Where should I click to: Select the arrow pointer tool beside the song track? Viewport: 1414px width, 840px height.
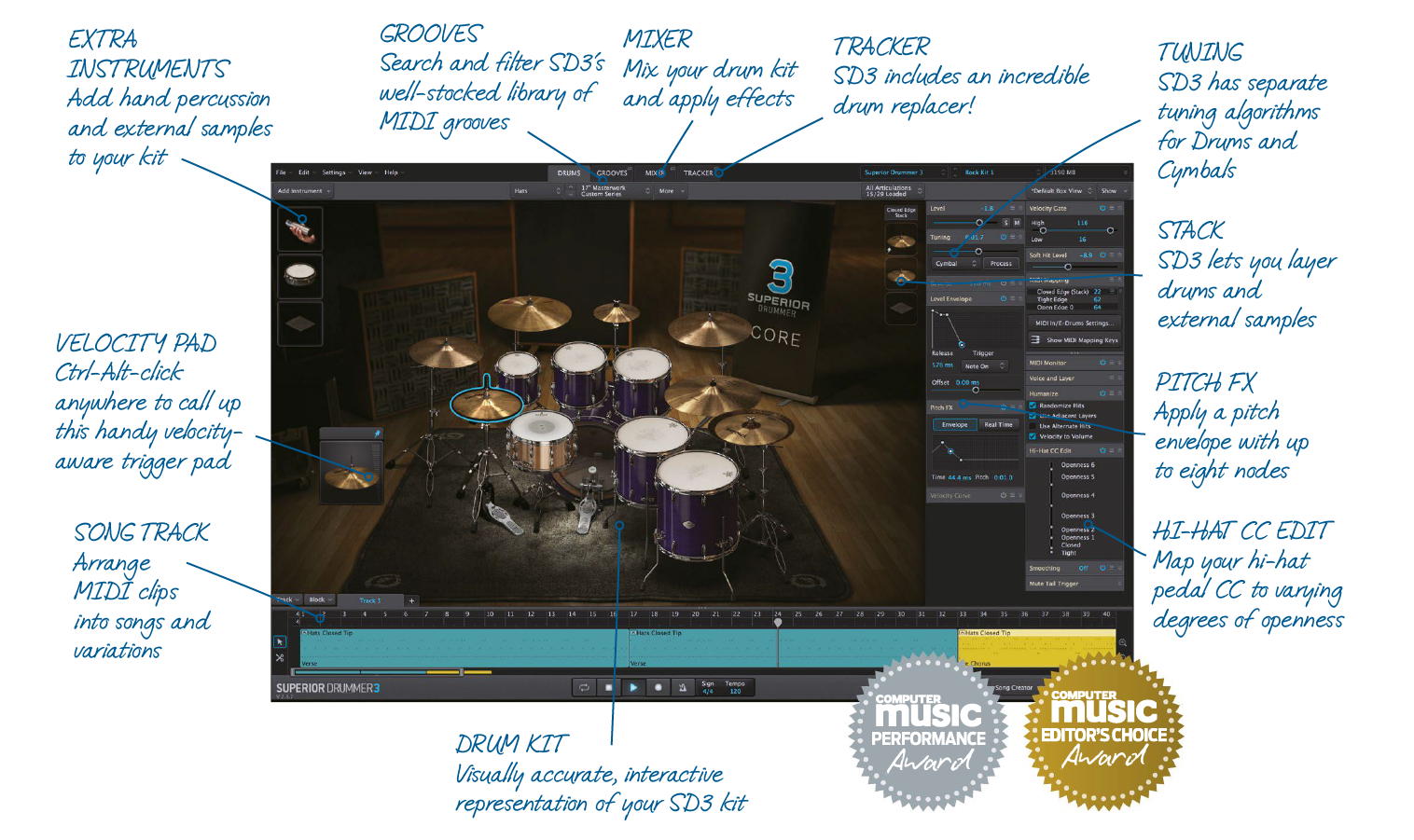(279, 641)
